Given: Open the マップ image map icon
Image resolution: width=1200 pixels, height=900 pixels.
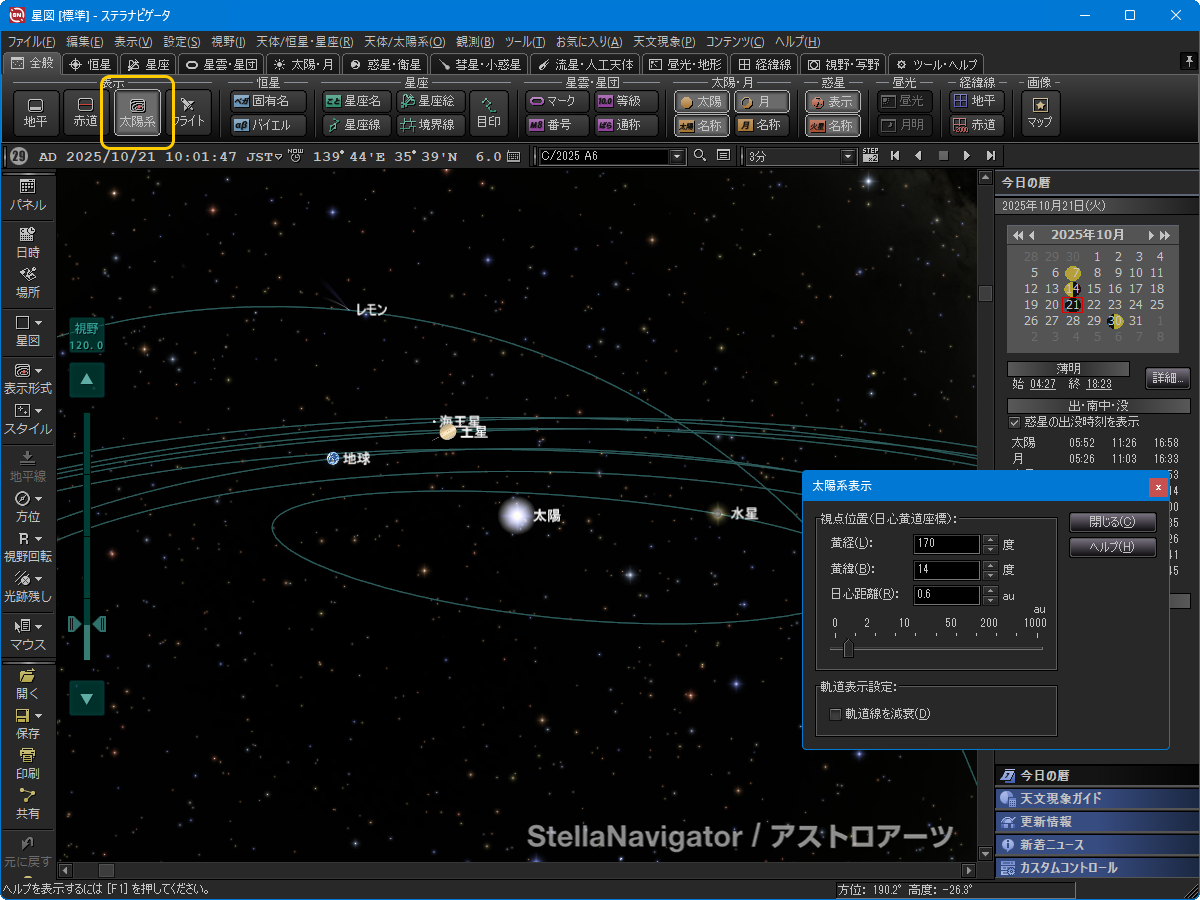Looking at the screenshot, I should 1039,112.
